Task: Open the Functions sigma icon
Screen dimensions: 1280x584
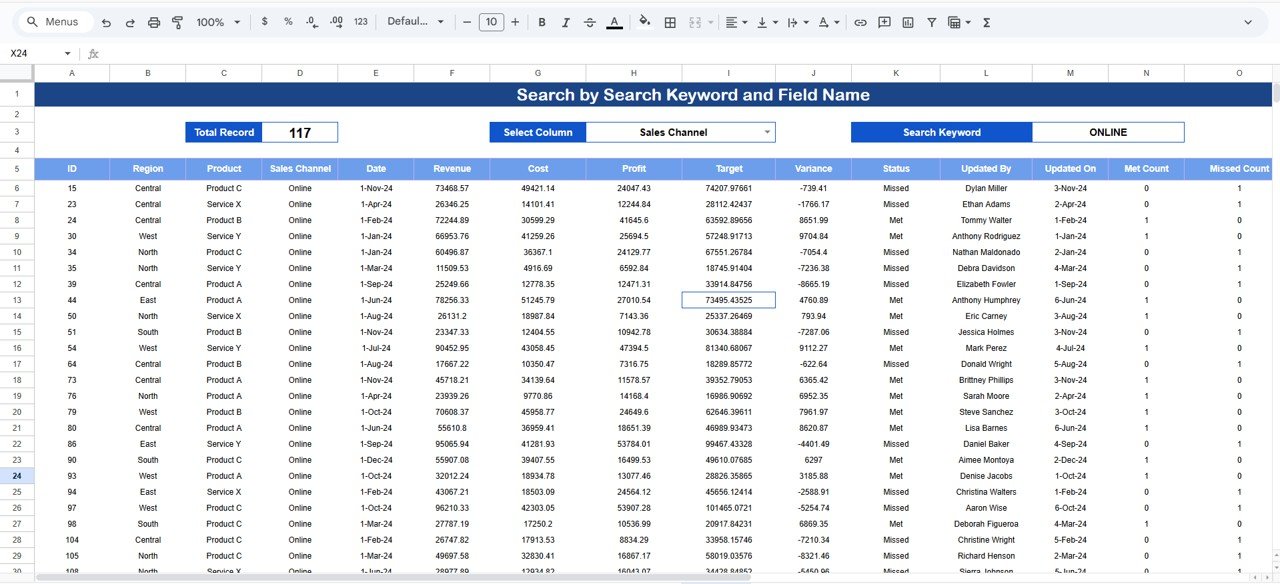Action: click(987, 22)
